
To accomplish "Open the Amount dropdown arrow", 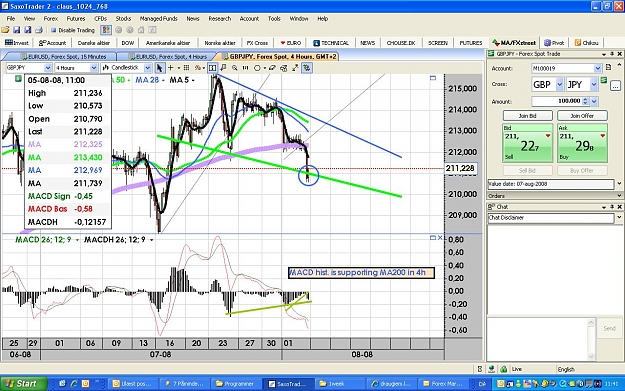I will pyautogui.click(x=594, y=101).
